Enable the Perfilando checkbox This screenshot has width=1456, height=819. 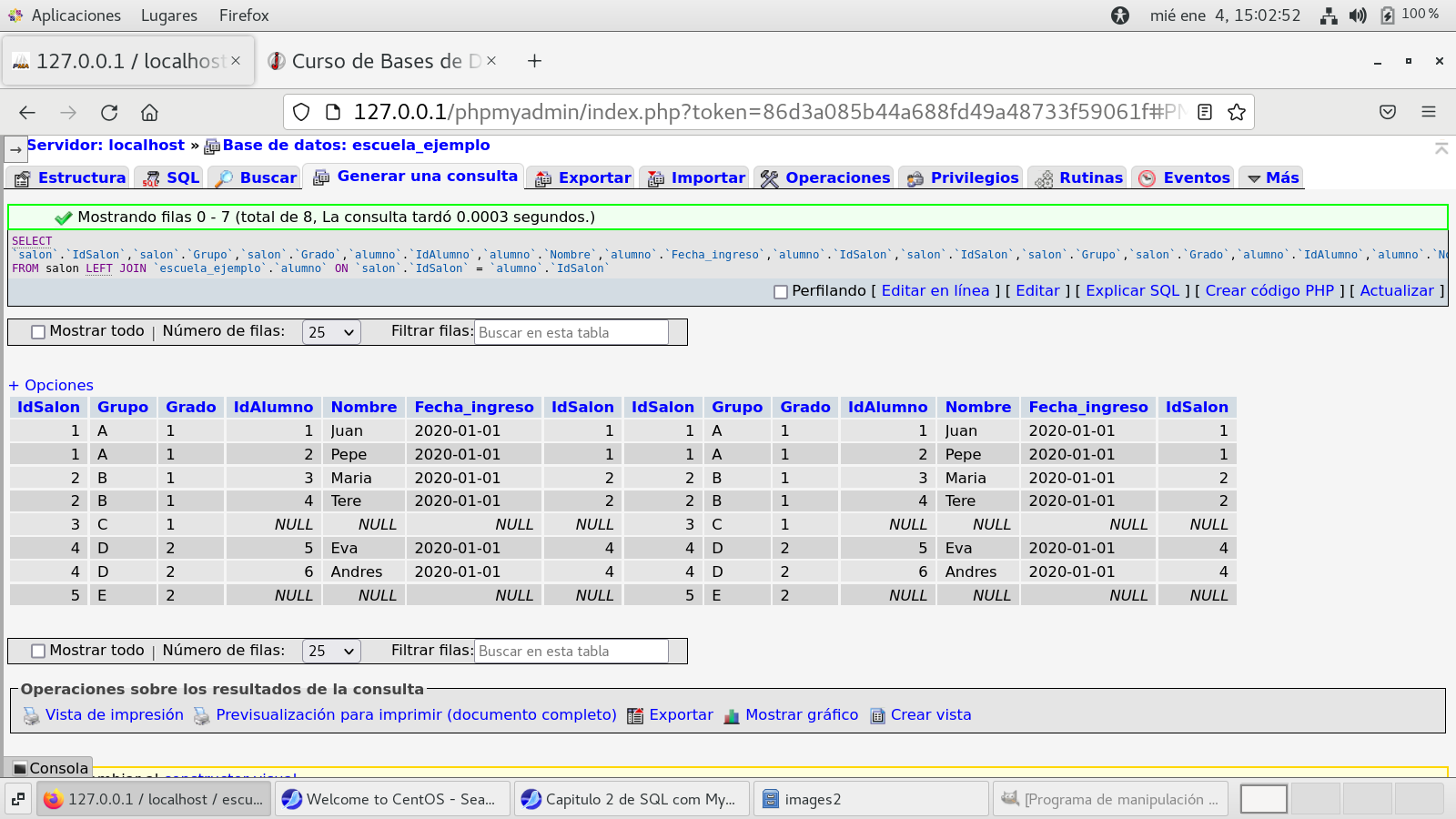pyautogui.click(x=780, y=292)
